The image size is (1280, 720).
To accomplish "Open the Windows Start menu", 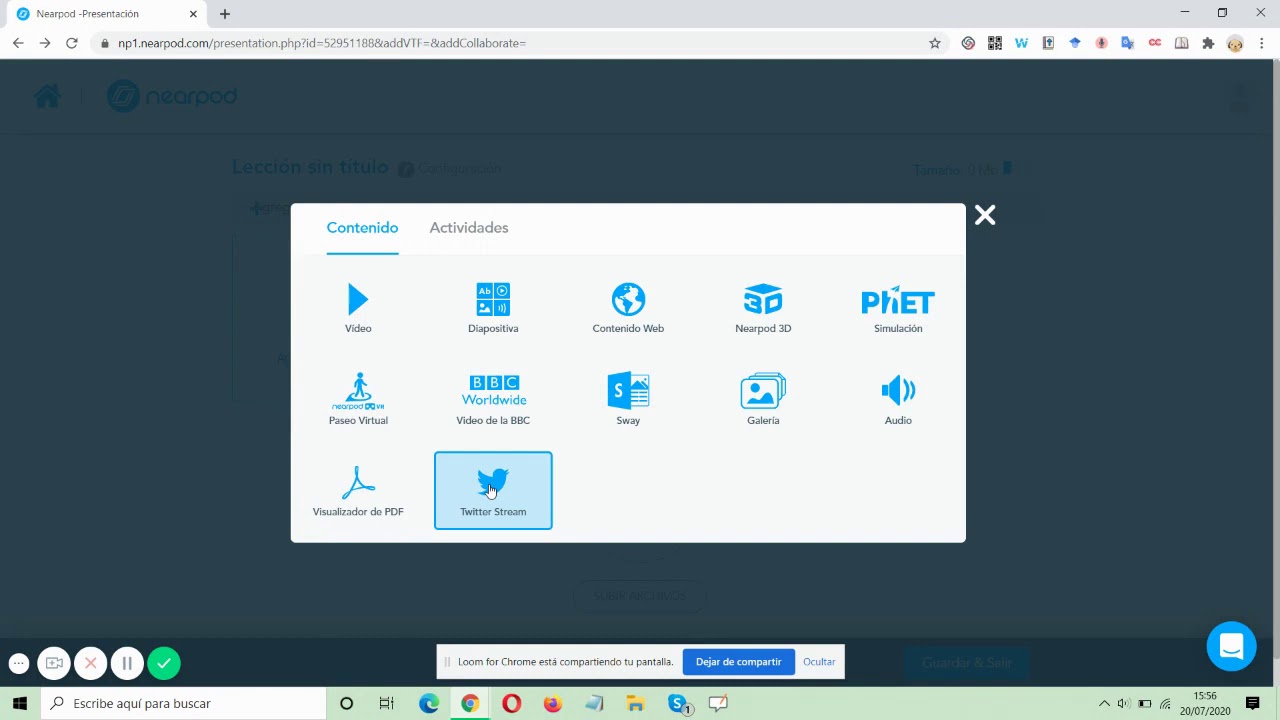I will [x=20, y=704].
